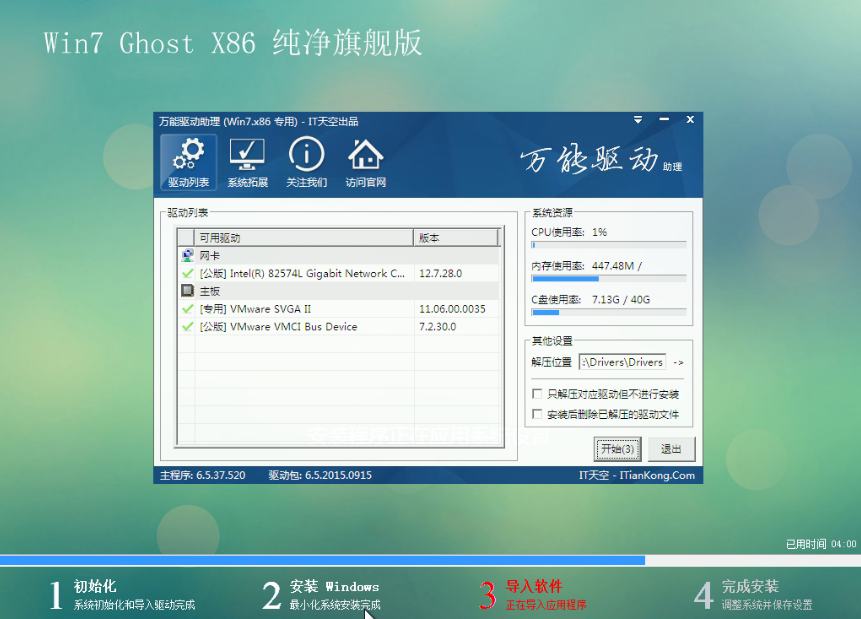Visit the official site via 访问官网
Screen dimensions: 861x619
point(366,163)
